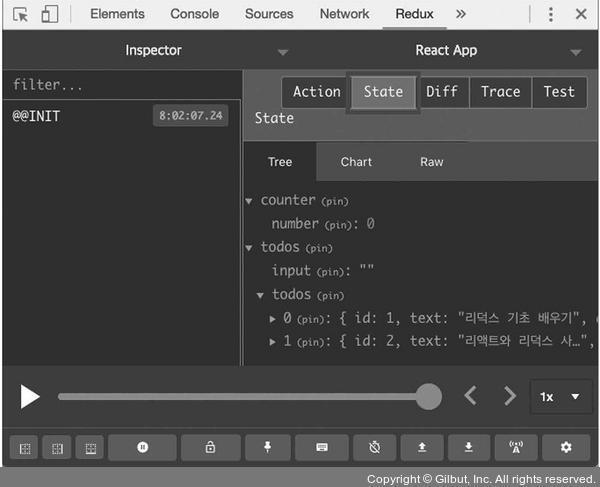The height and width of the screenshot is (487, 600).
Task: Pause recording of actions
Action: [x=142, y=447]
